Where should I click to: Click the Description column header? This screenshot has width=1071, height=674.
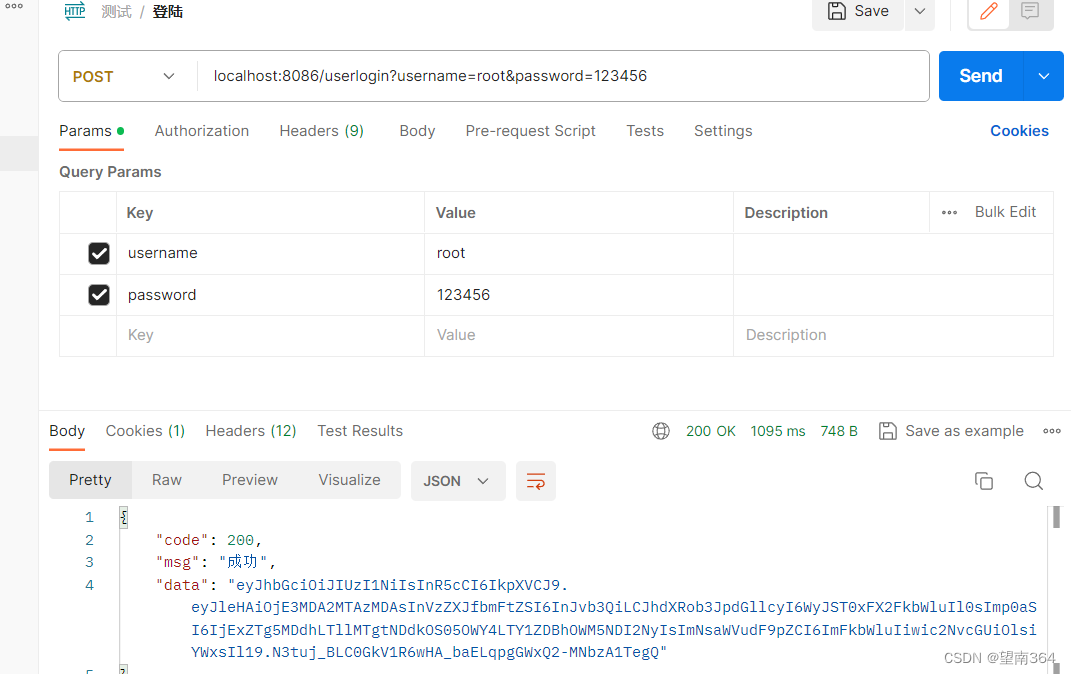click(785, 213)
